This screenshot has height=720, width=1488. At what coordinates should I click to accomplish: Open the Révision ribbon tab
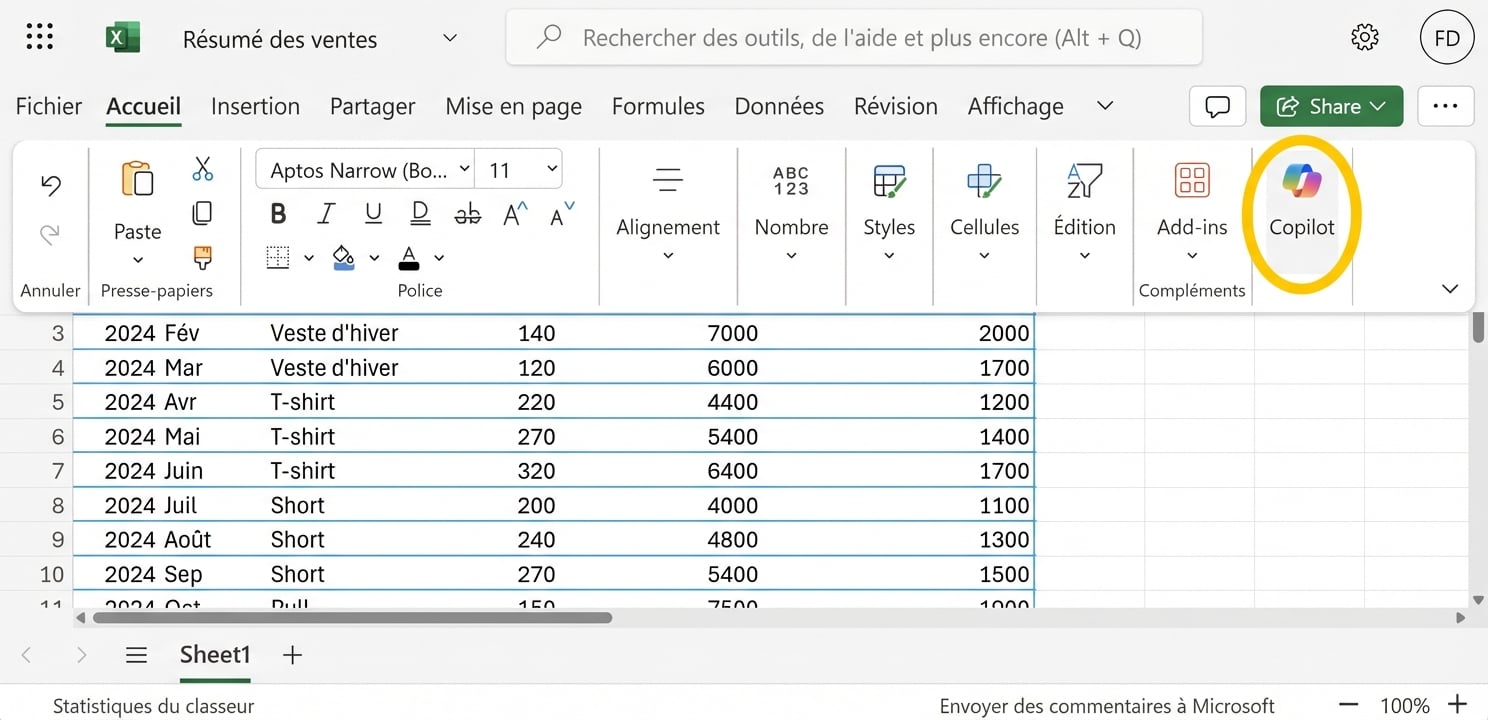pos(894,106)
